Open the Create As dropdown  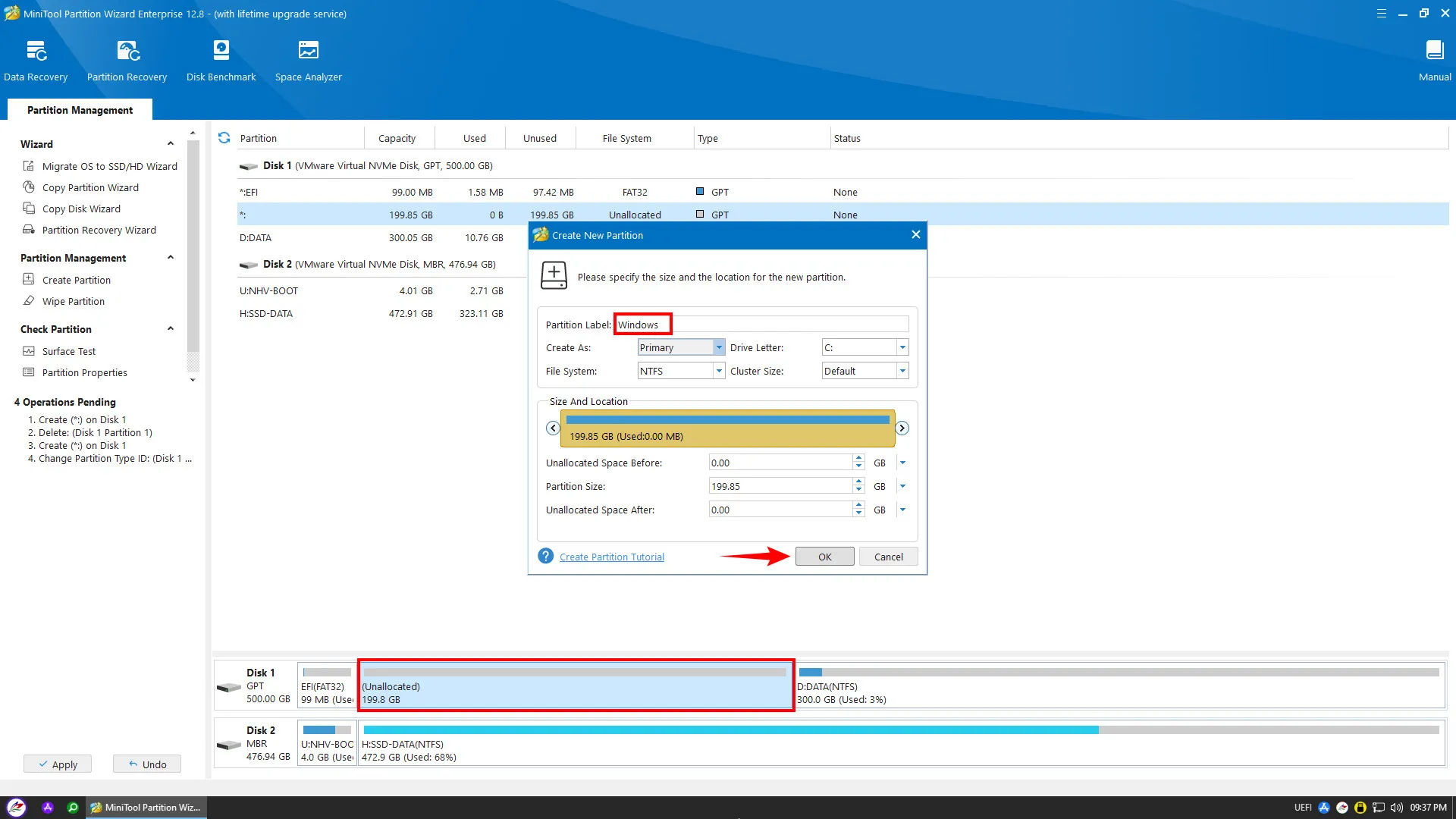tap(718, 347)
